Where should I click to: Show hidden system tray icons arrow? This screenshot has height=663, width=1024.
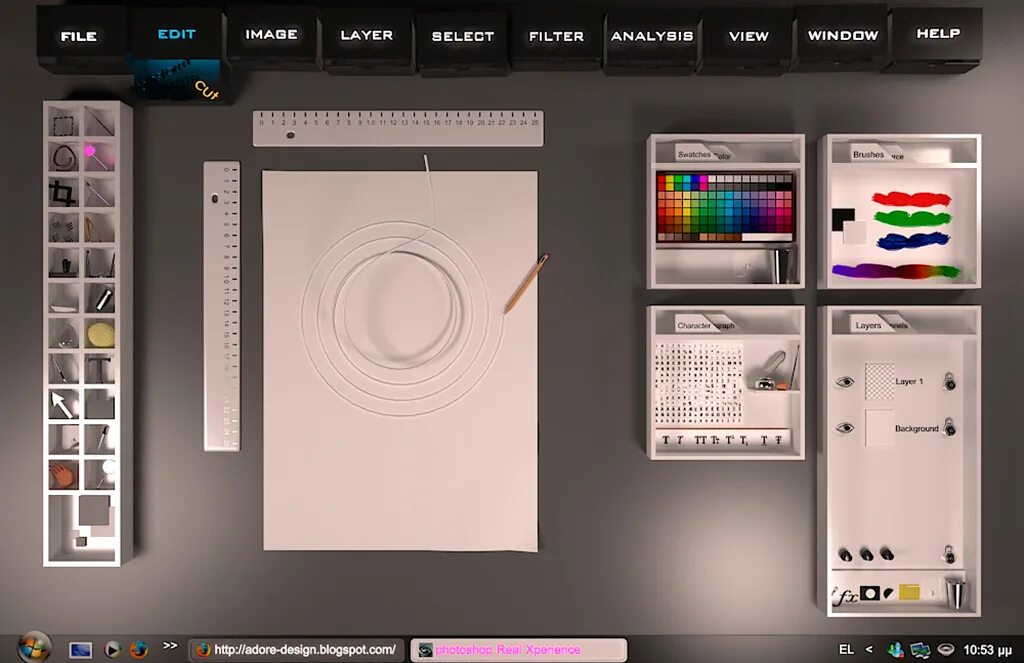click(x=869, y=649)
